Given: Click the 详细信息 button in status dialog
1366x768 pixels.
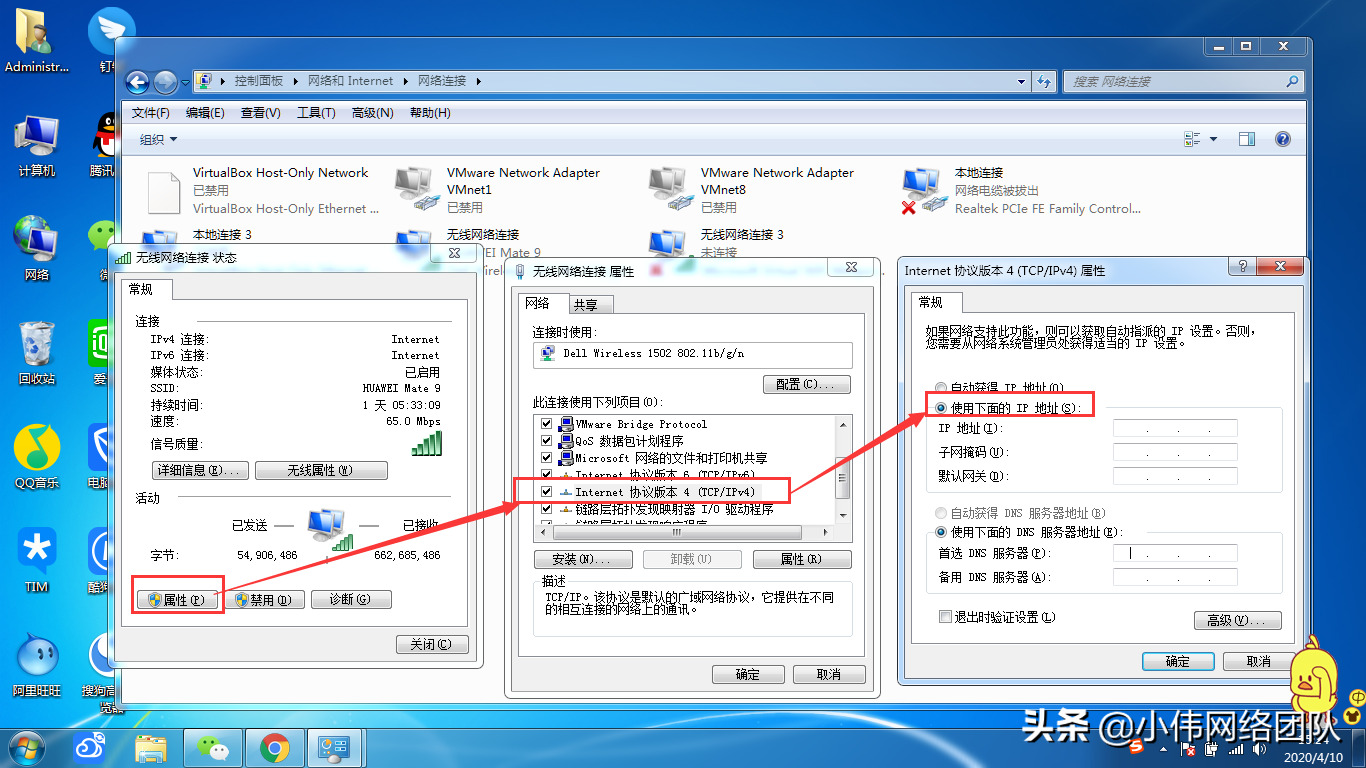Looking at the screenshot, I should point(200,470).
